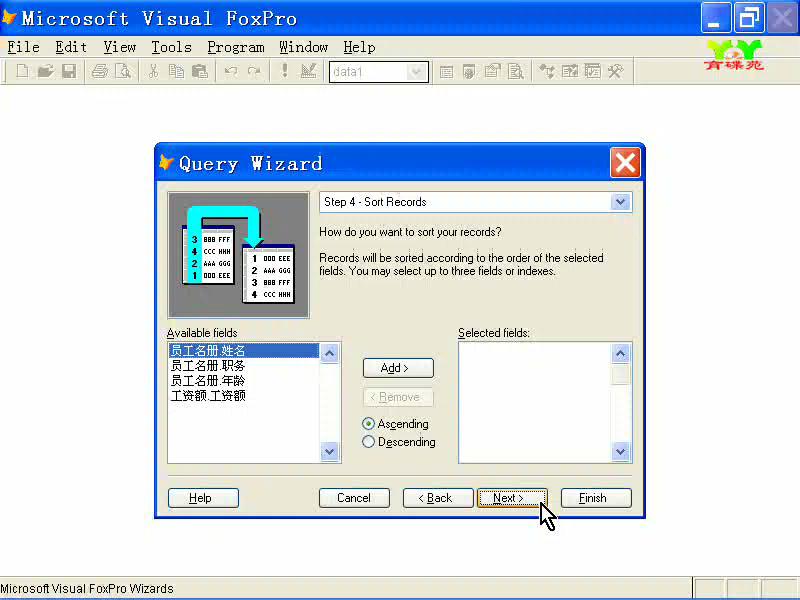Click the Toolbox hammer-and-wrench icon
800x600 pixels.
click(x=616, y=71)
